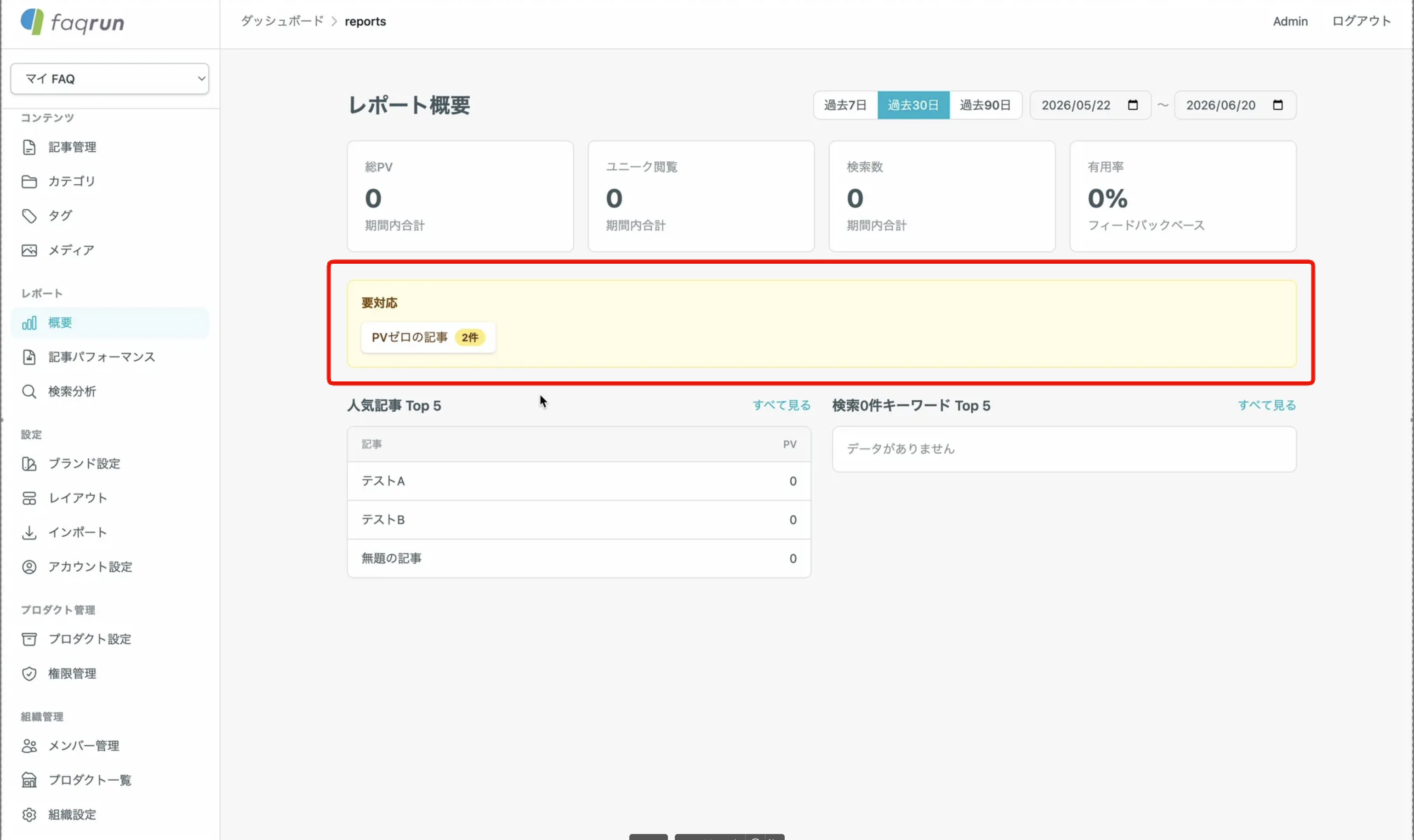Click the プロダクト一覧 store icon
The height and width of the screenshot is (840, 1414).
tap(29, 780)
